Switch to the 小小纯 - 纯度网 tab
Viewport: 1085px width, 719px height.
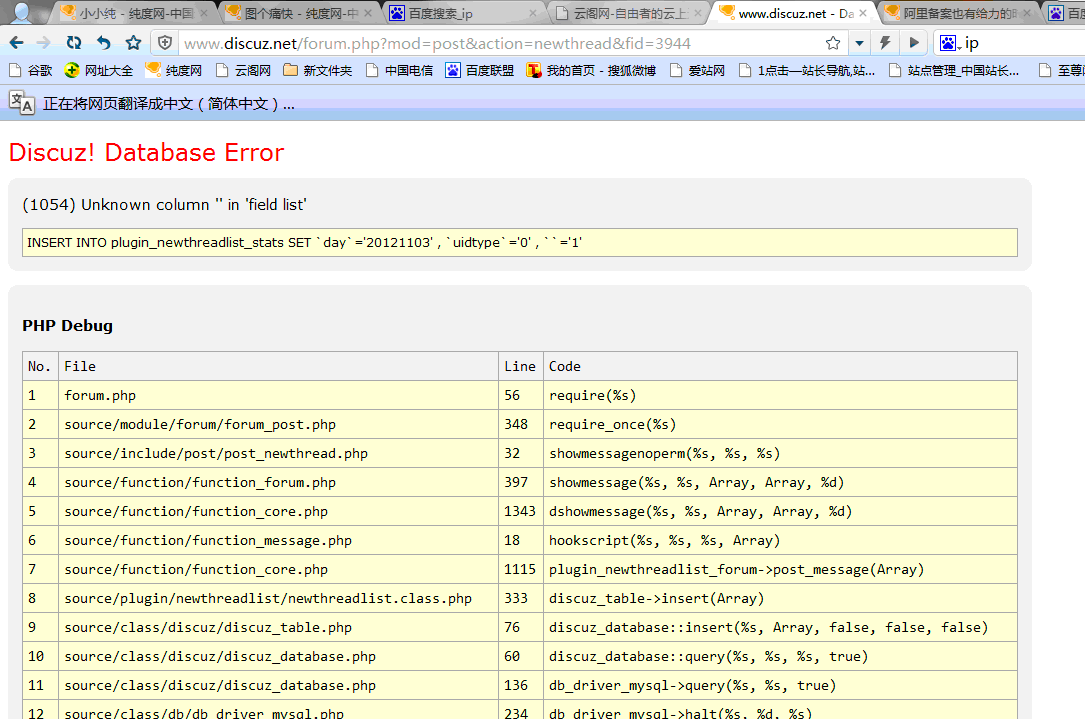coord(136,13)
